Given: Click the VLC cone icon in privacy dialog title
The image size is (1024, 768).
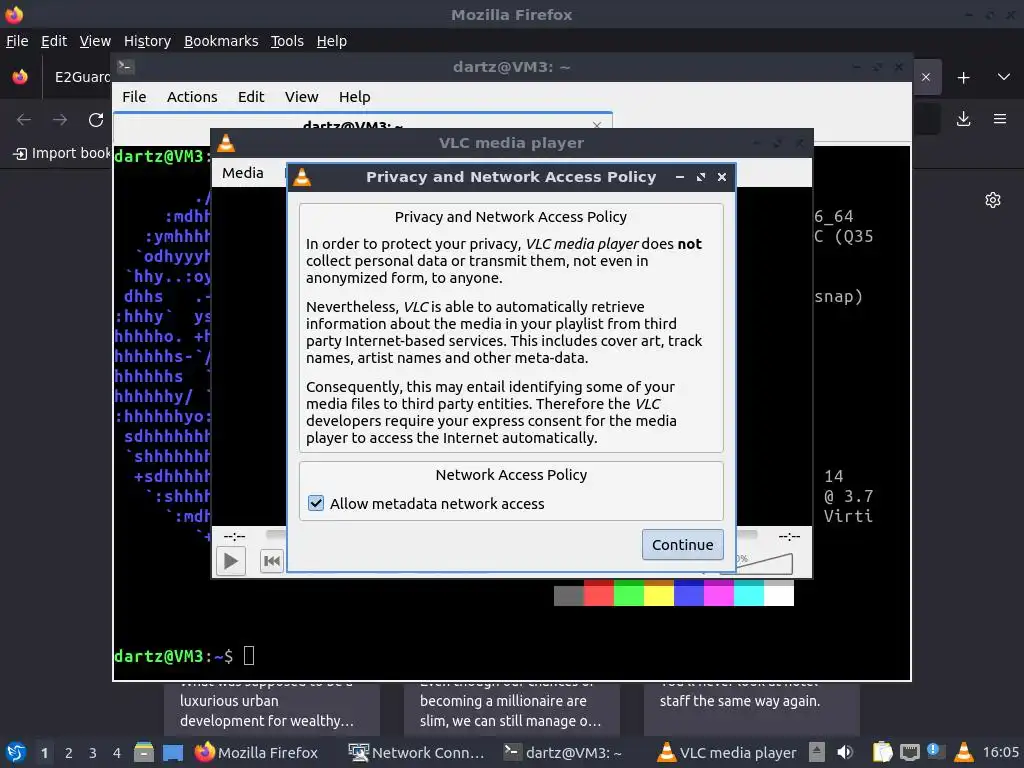Looking at the screenshot, I should pyautogui.click(x=302, y=177).
